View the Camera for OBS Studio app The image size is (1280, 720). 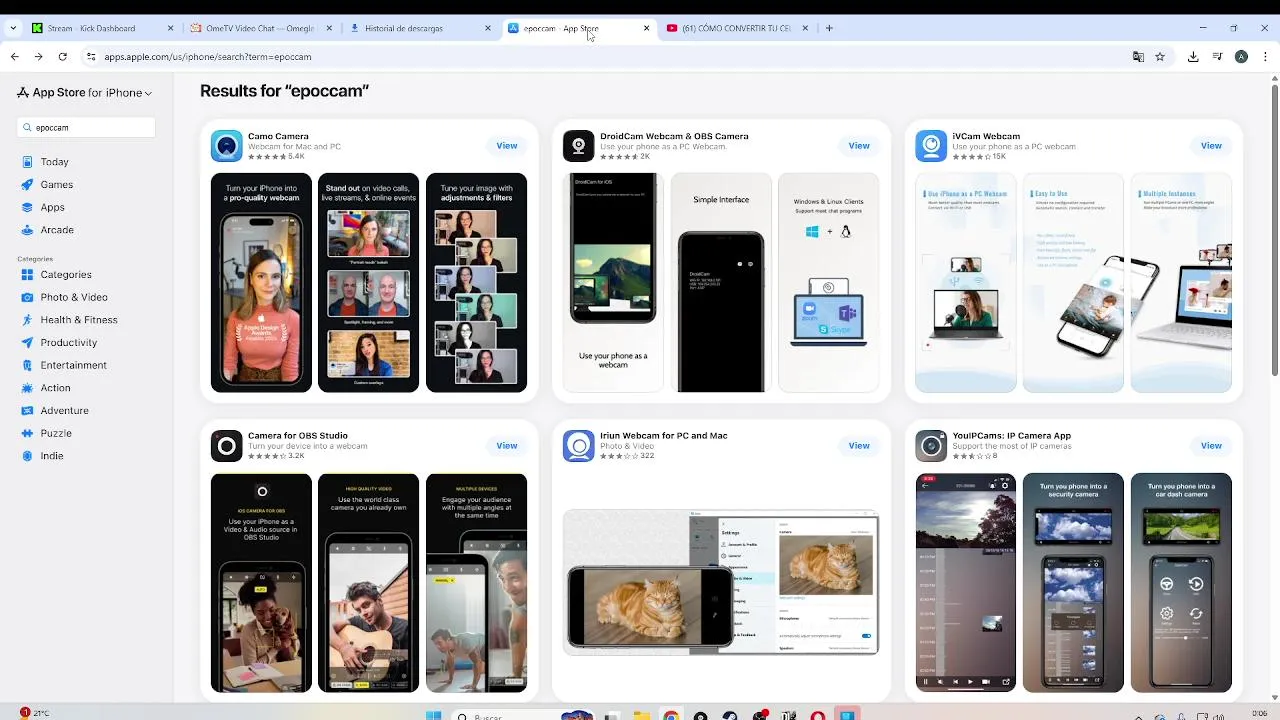pyautogui.click(x=507, y=446)
